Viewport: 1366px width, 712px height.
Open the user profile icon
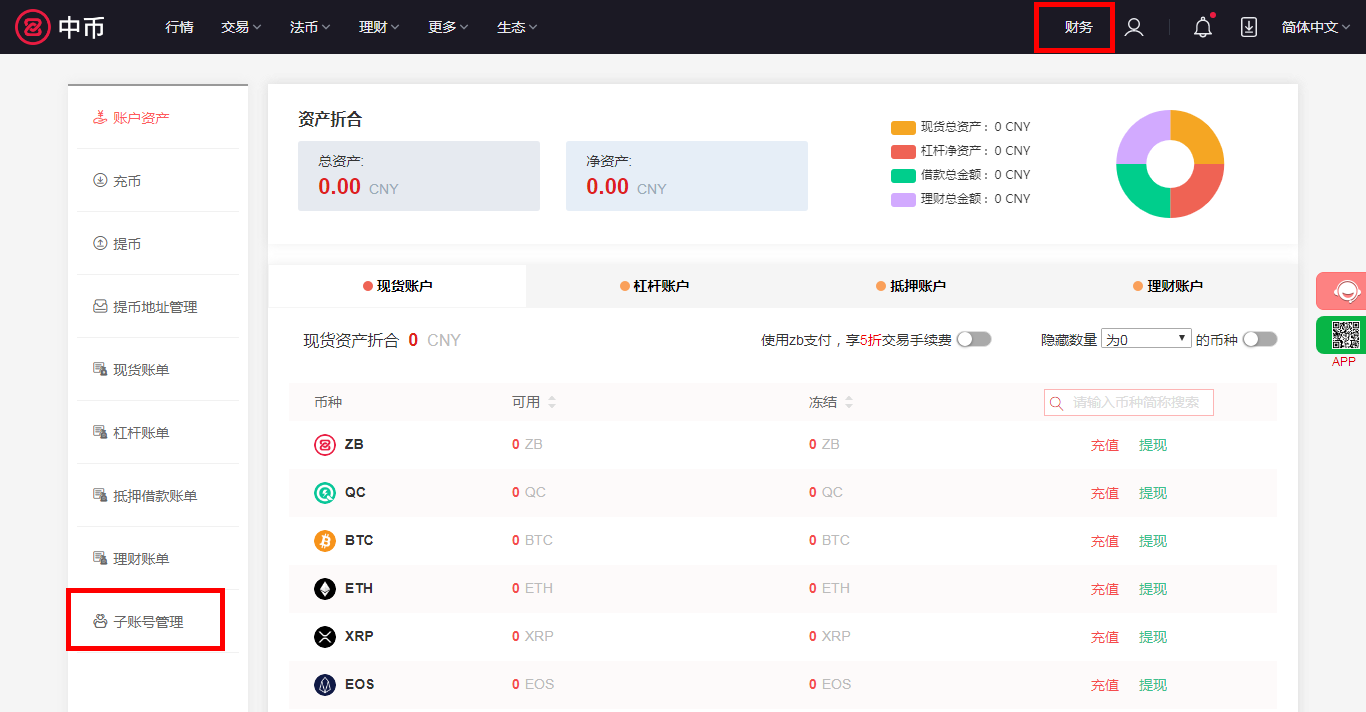click(x=1134, y=27)
